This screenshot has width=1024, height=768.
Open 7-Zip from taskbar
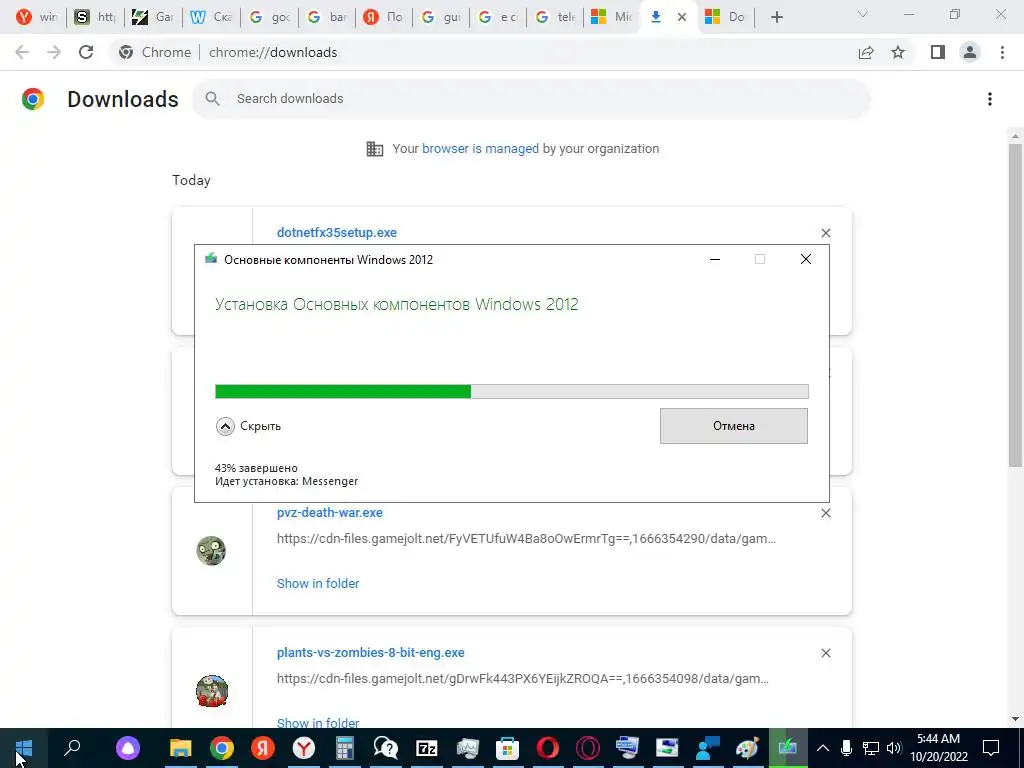pos(426,748)
